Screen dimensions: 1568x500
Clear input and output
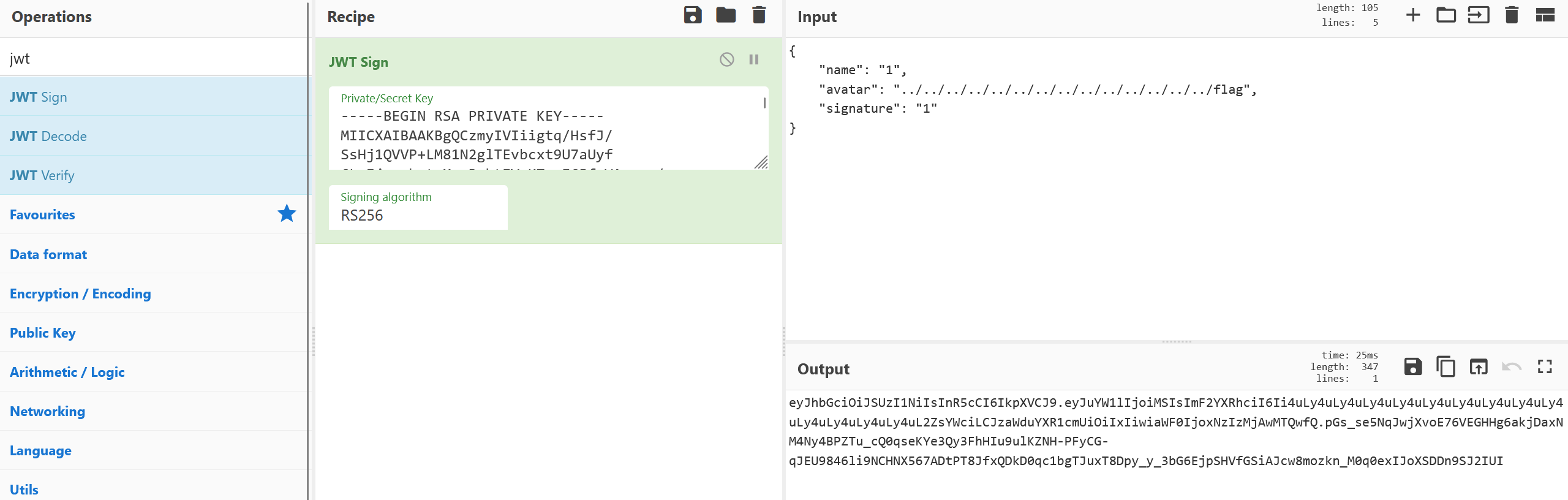click(1512, 15)
